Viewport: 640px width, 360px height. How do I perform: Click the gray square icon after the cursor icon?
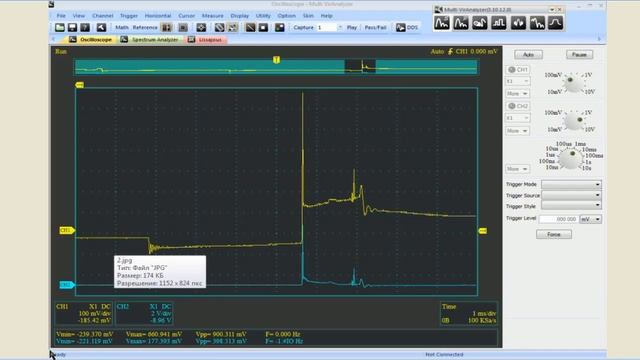[x=183, y=27]
